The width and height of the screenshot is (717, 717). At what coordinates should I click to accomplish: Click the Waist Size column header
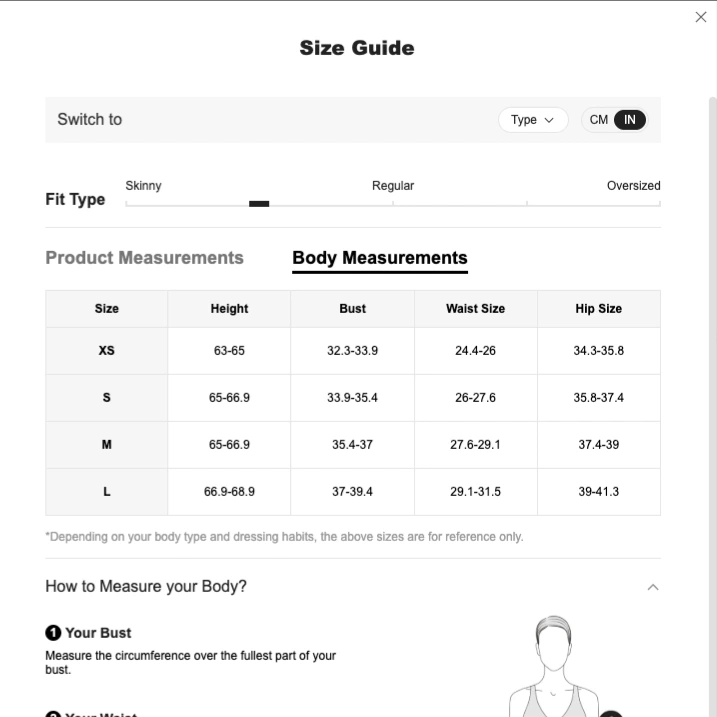[x=475, y=309]
